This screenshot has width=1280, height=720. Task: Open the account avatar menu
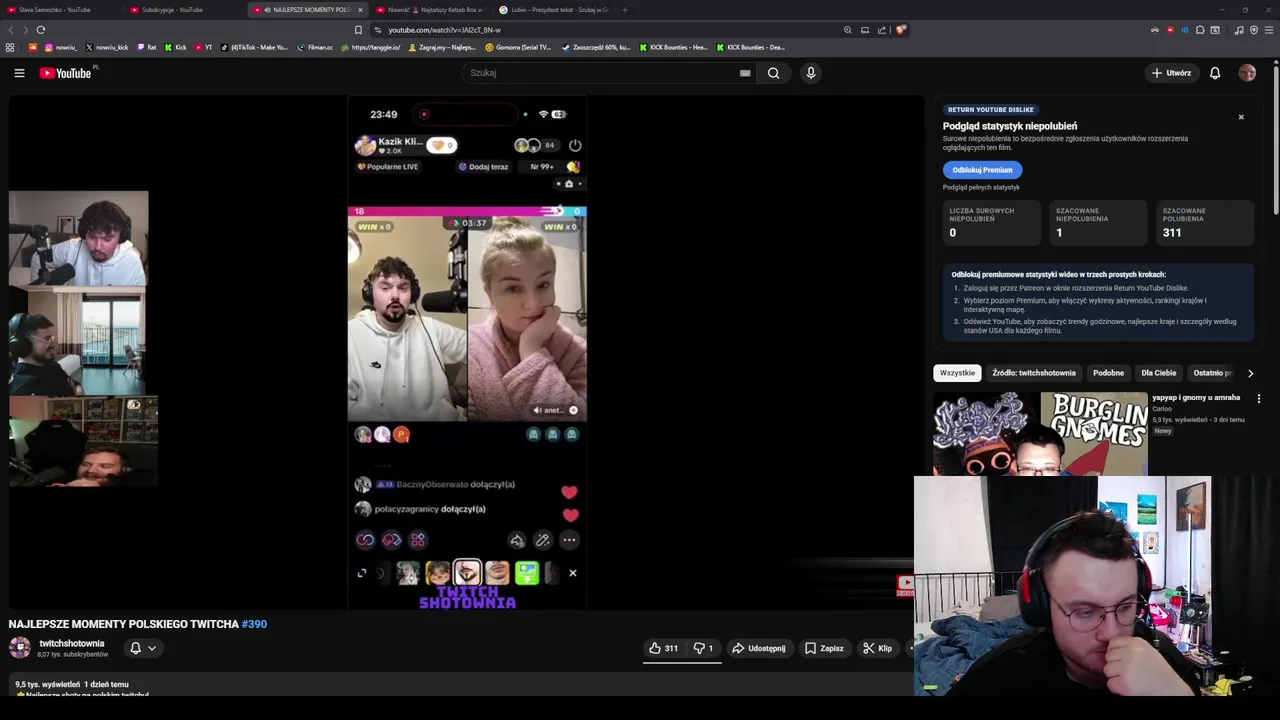(1247, 73)
